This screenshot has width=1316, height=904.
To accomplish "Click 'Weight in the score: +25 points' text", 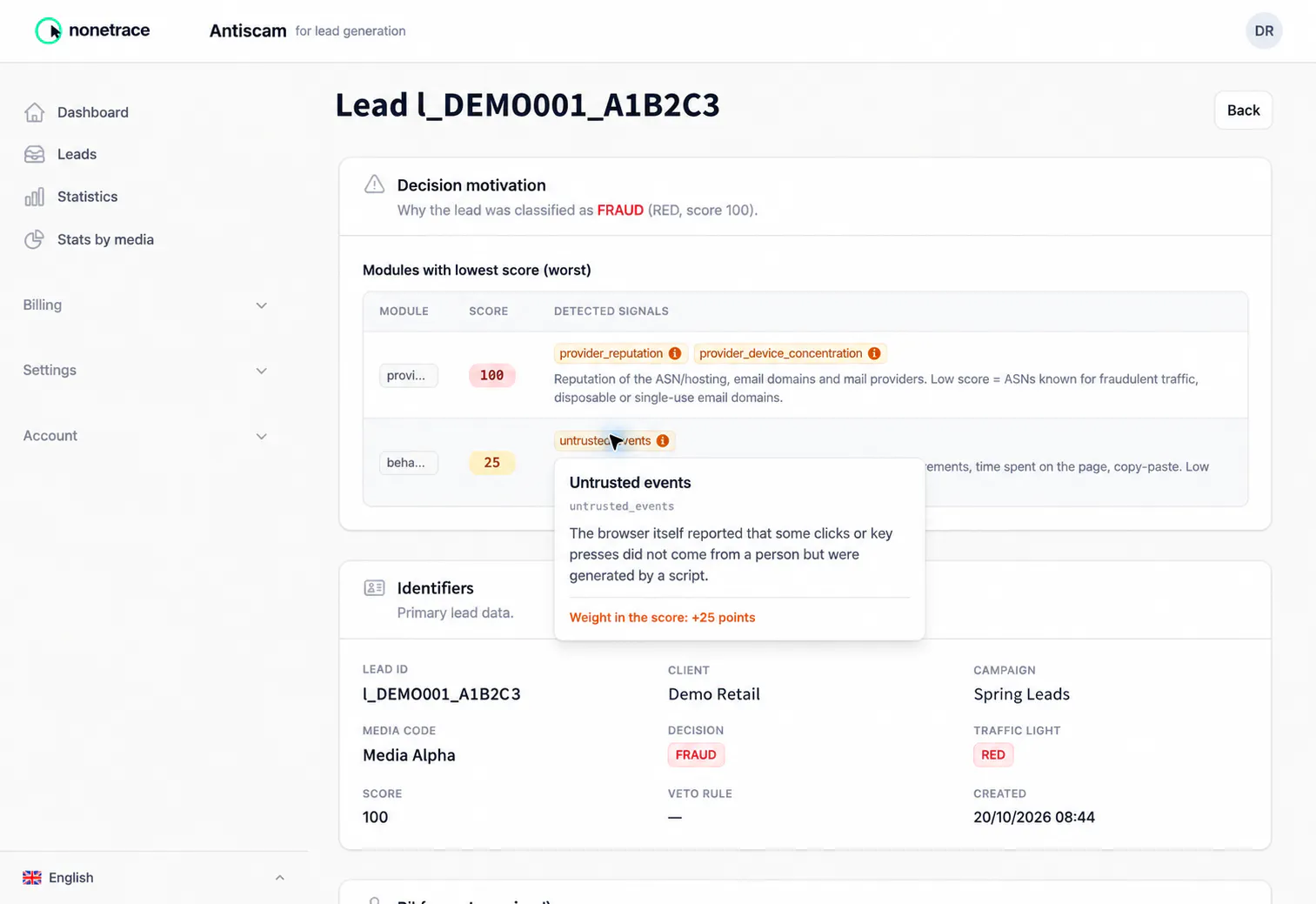I will point(663,618).
